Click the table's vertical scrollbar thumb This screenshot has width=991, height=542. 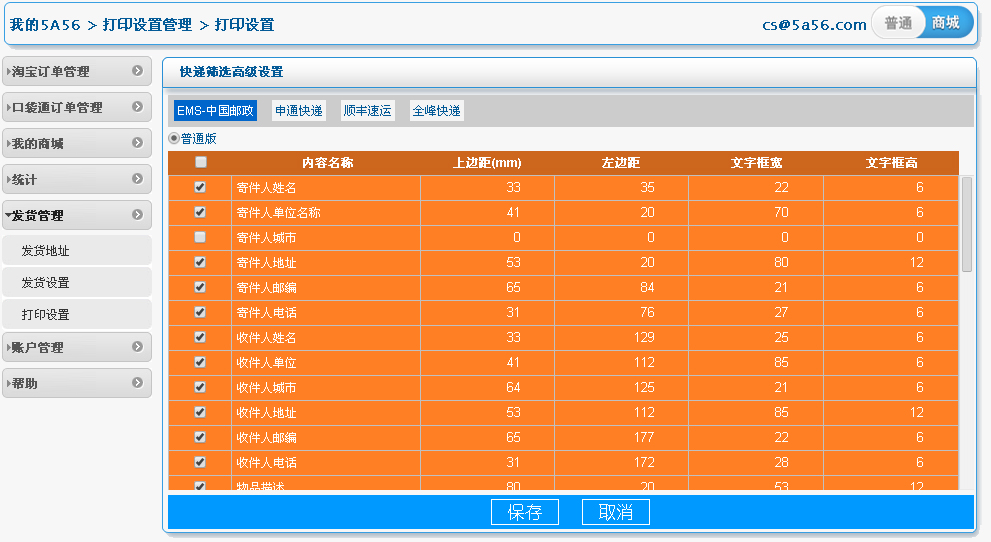(x=966, y=224)
